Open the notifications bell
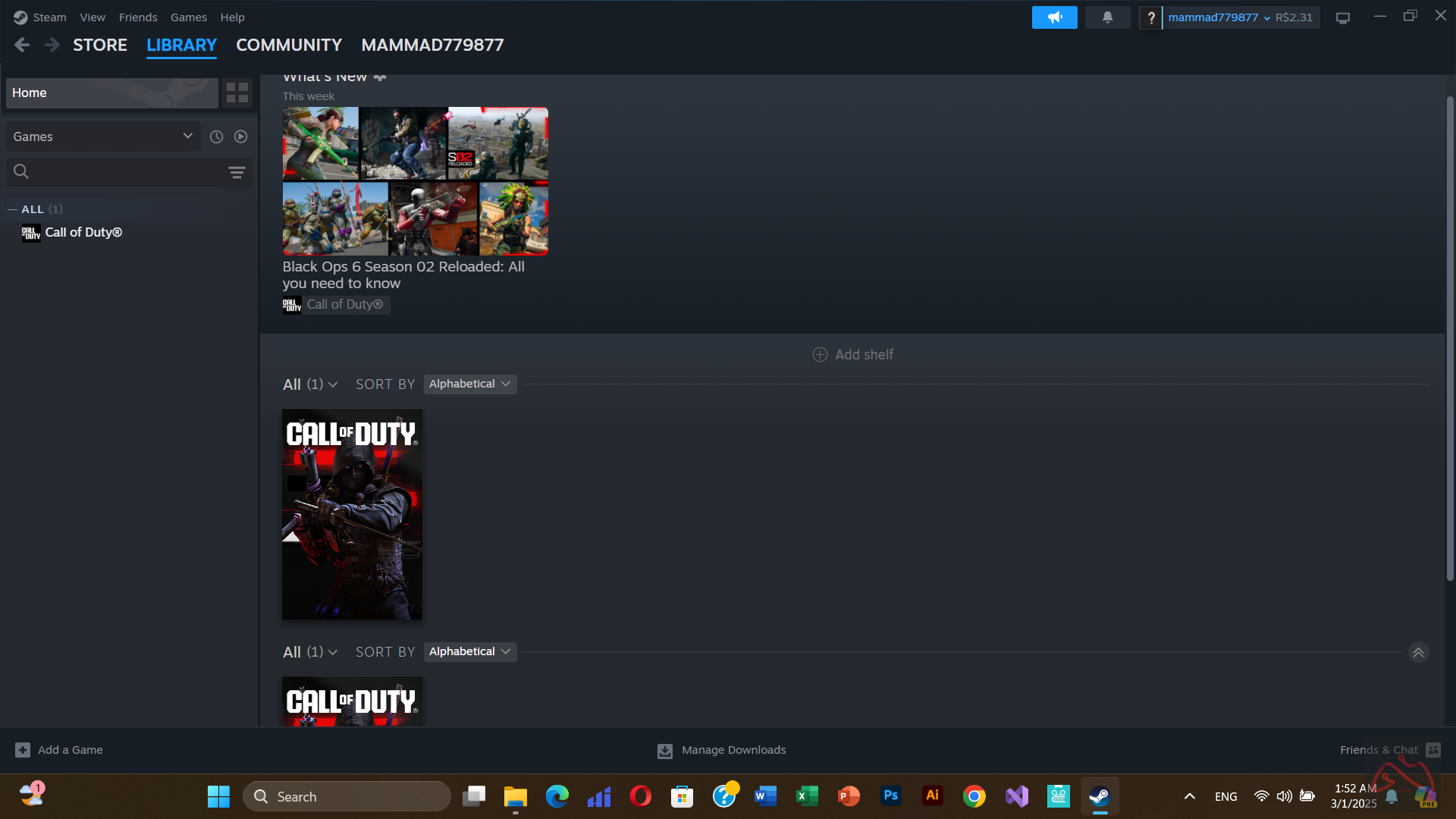 tap(1107, 17)
